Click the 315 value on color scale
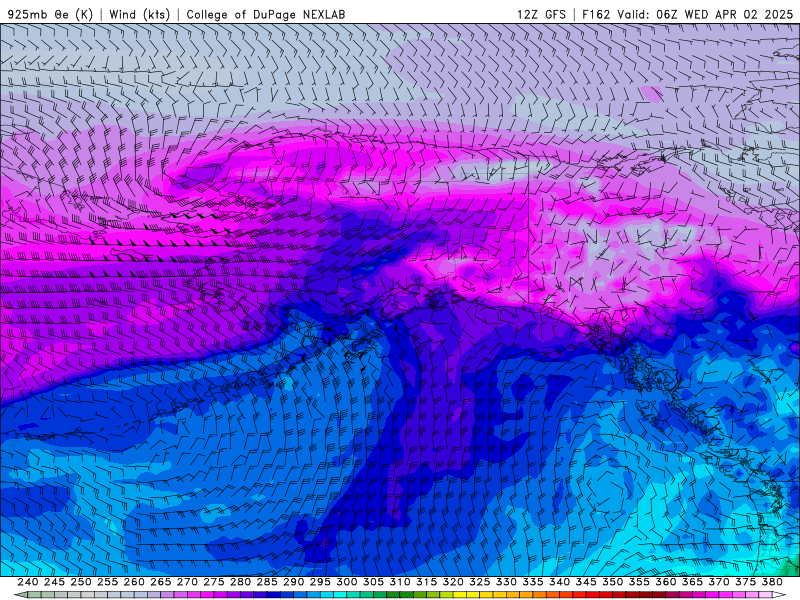Screen dimensions: 800x600 pos(426,582)
